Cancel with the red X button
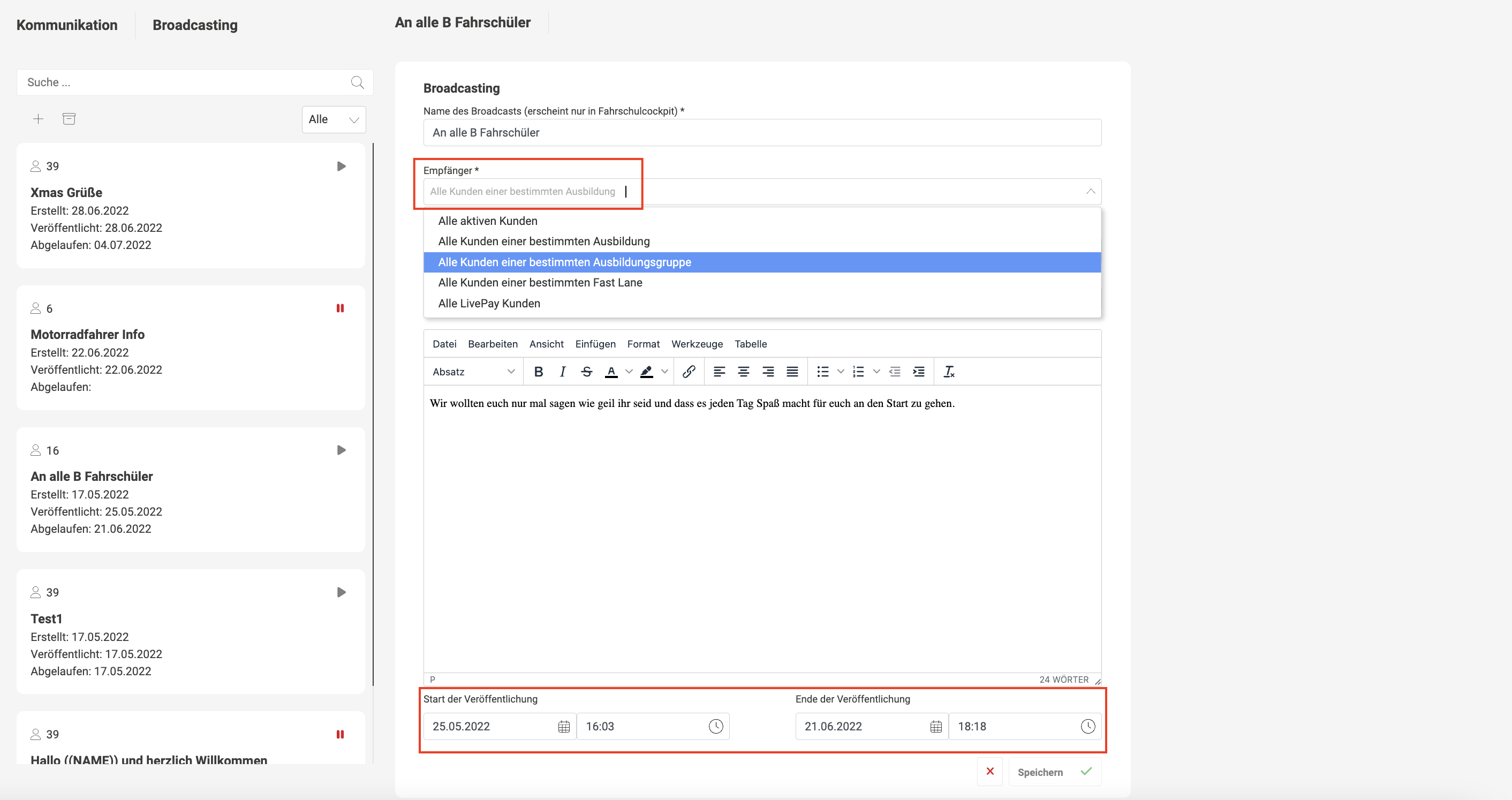This screenshot has width=1512, height=800. (990, 771)
